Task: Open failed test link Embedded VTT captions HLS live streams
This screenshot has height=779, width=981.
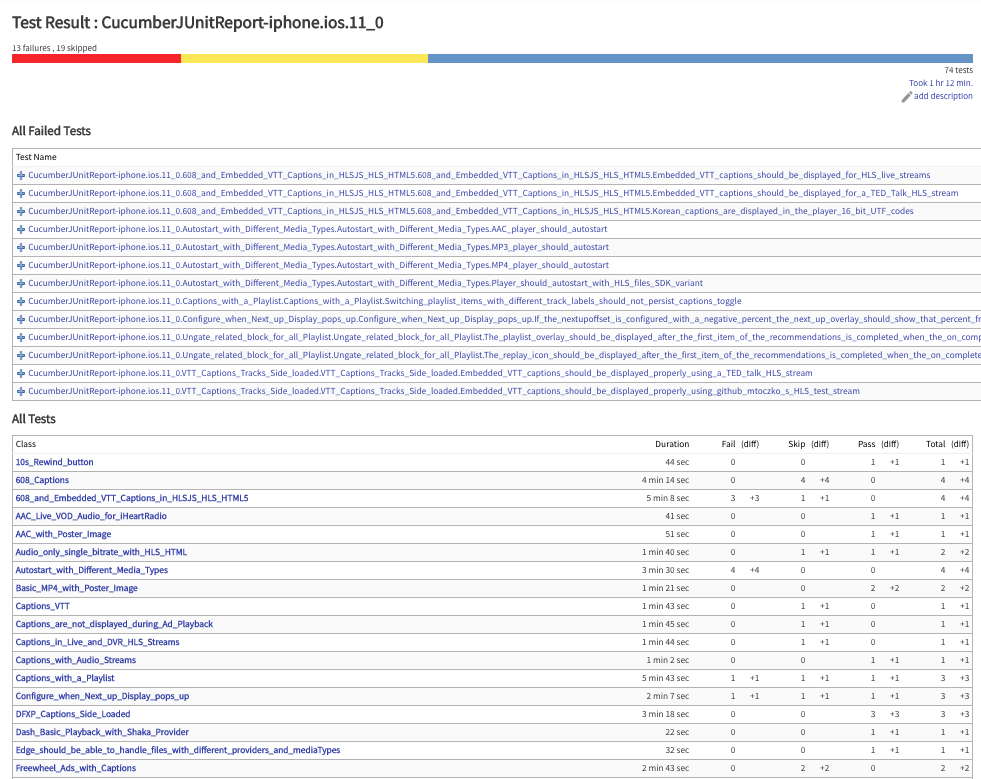Action: point(479,175)
